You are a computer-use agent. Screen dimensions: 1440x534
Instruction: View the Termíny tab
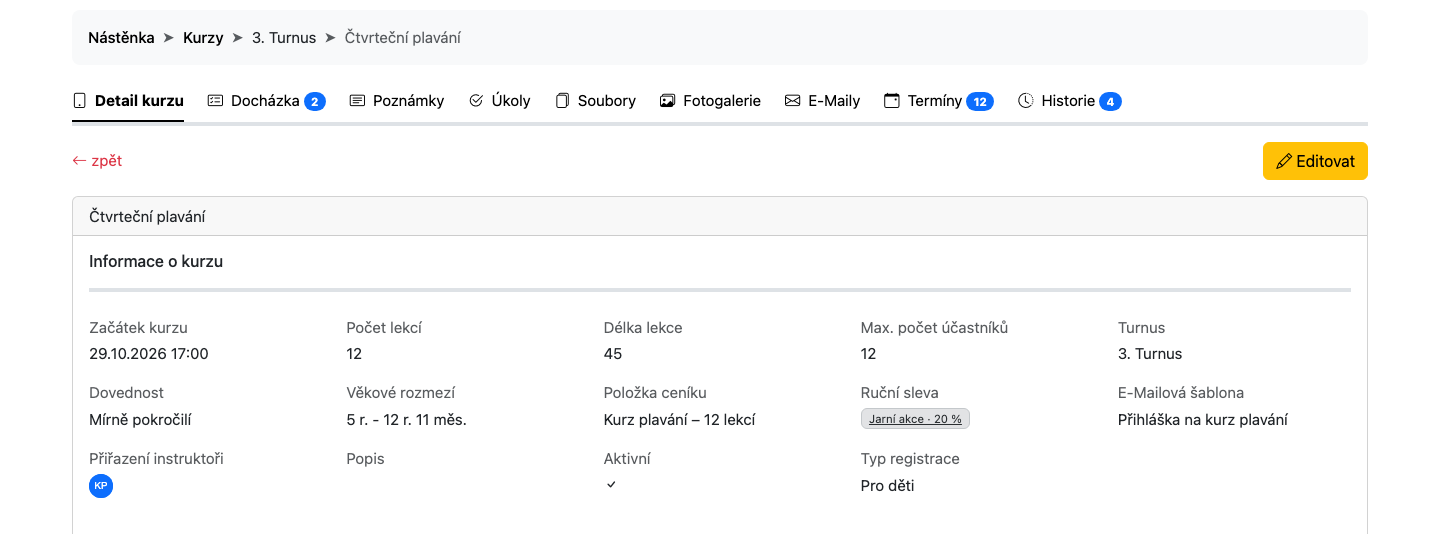coord(939,101)
